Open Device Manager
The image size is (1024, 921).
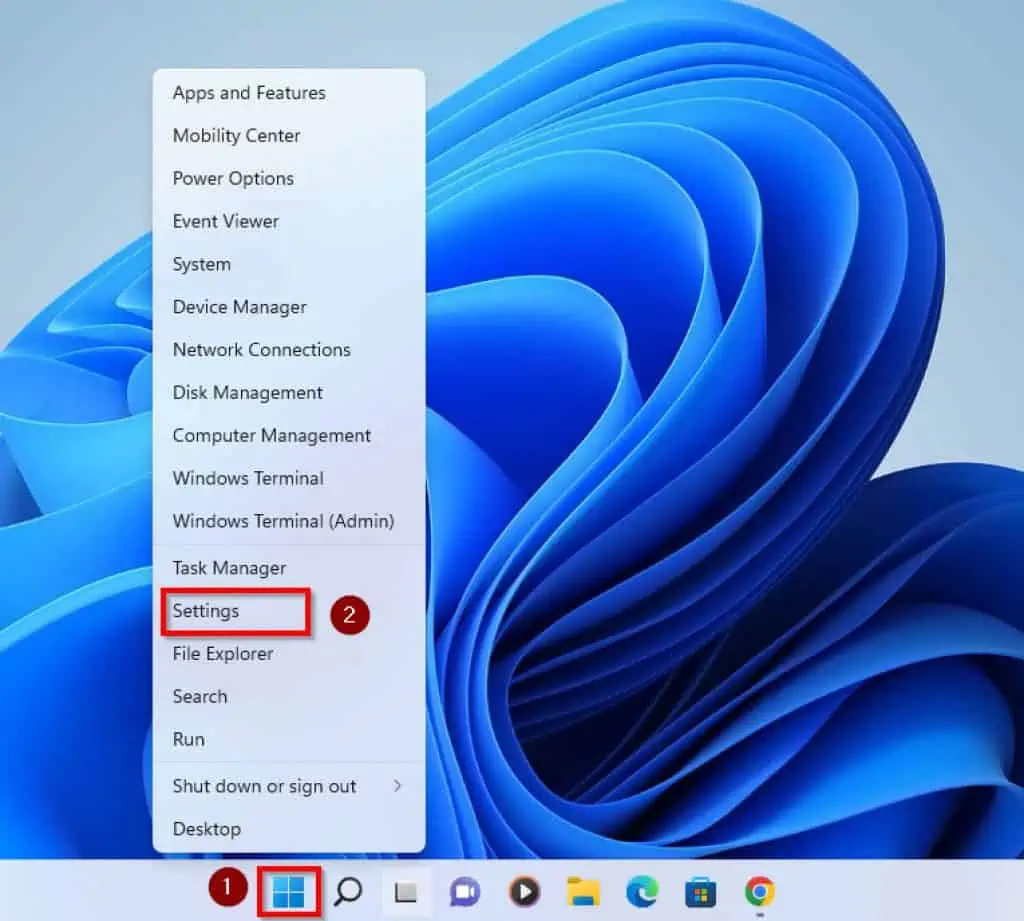point(239,307)
